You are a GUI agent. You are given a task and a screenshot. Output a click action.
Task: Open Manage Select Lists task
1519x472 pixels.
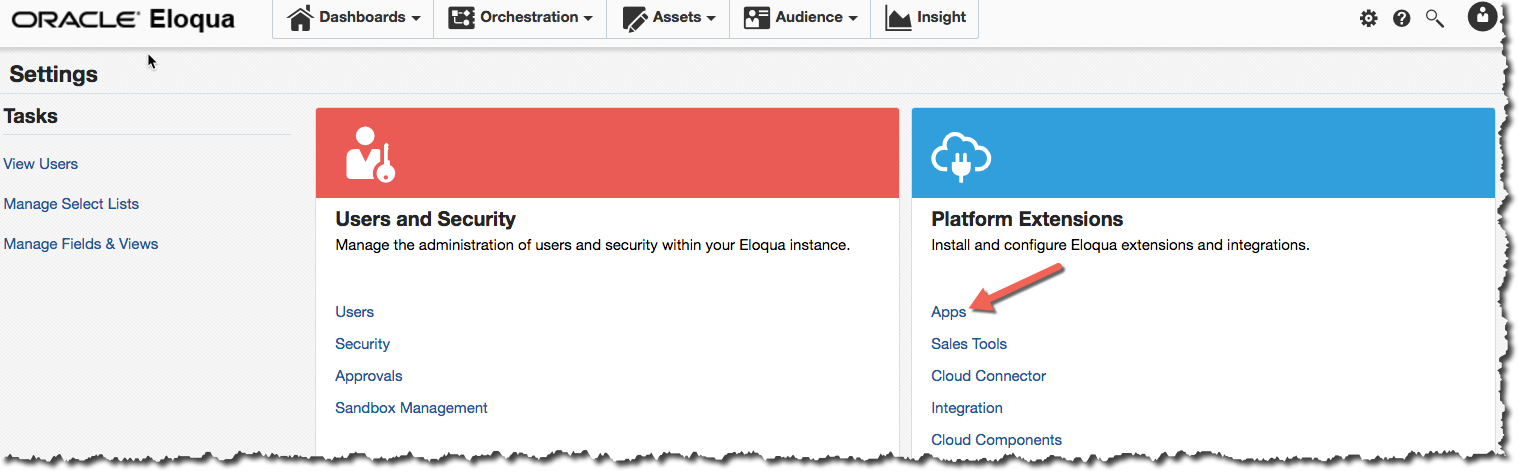tap(71, 204)
